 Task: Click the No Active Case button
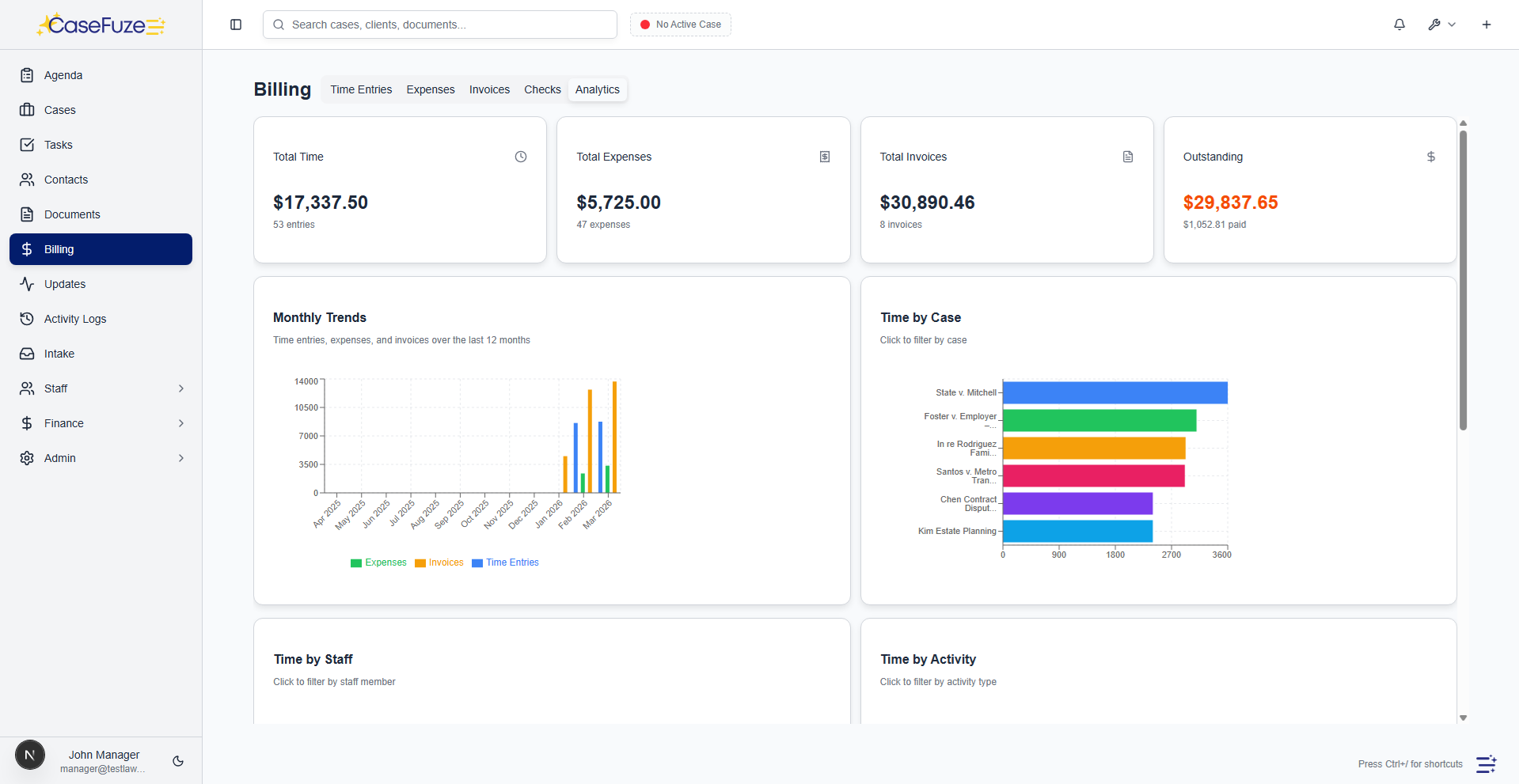[680, 25]
